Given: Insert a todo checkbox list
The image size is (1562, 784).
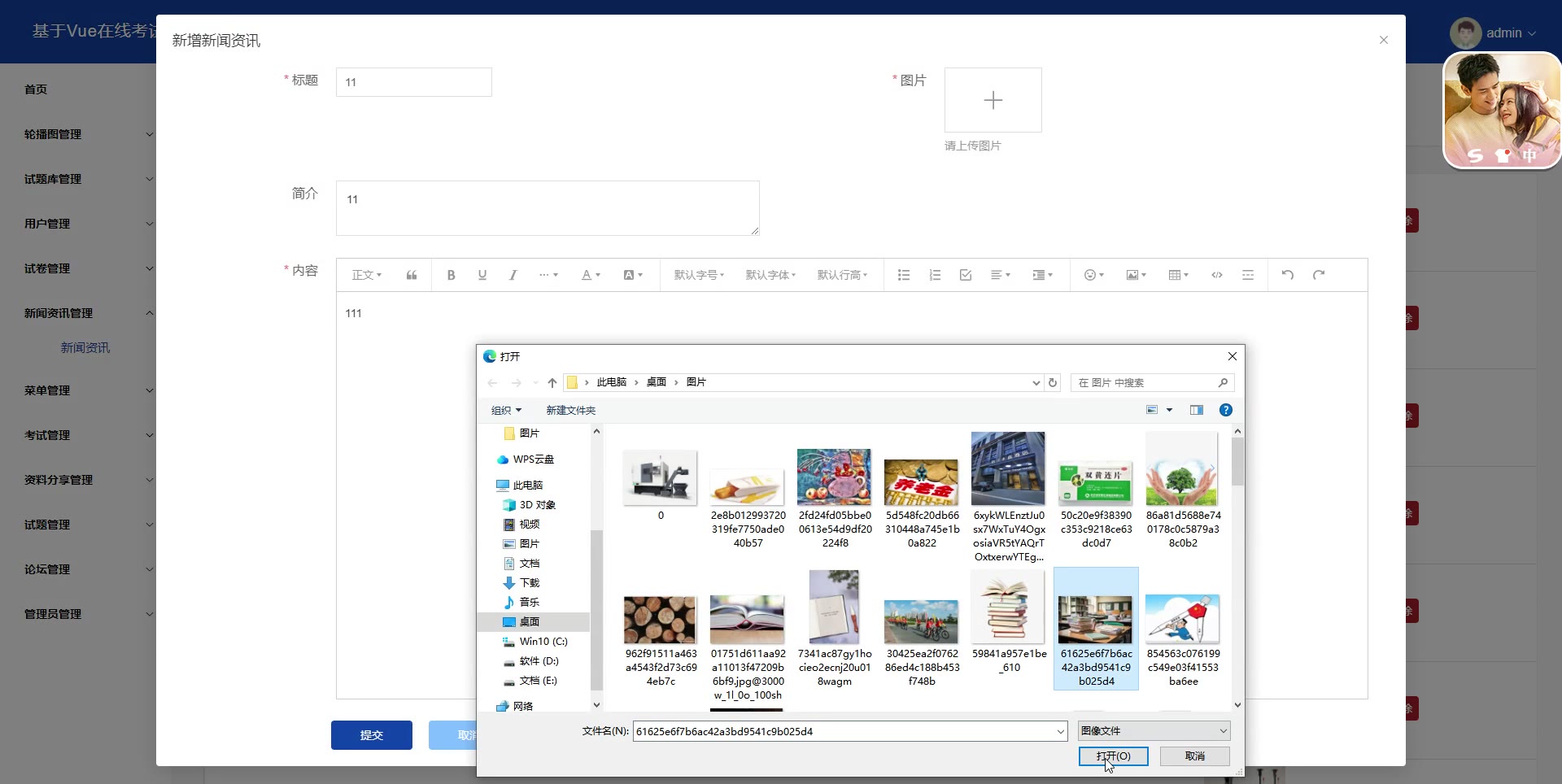Looking at the screenshot, I should point(966,275).
